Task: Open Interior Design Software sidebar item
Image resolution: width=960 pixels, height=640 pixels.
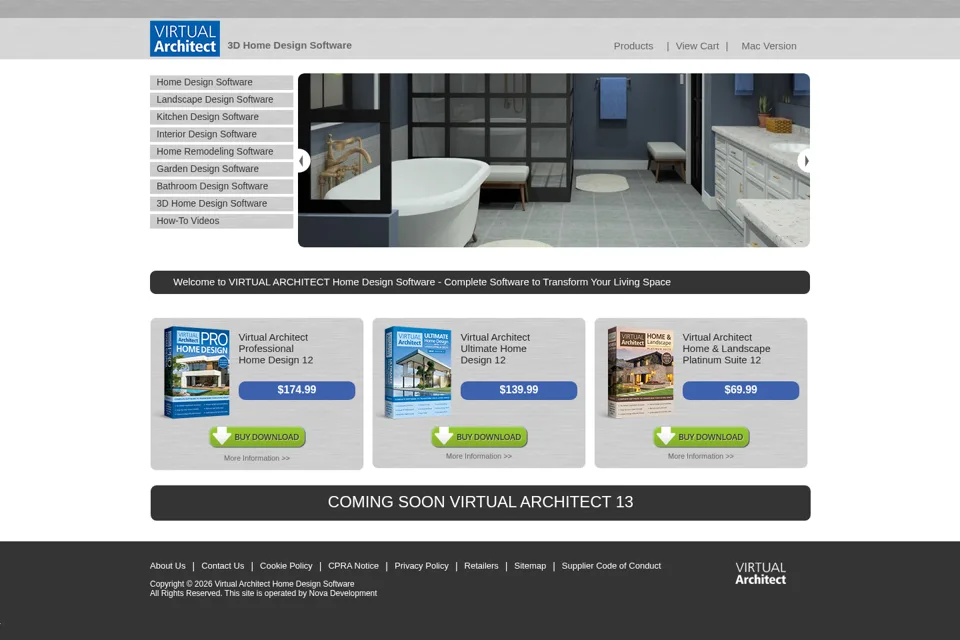Action: (222, 134)
